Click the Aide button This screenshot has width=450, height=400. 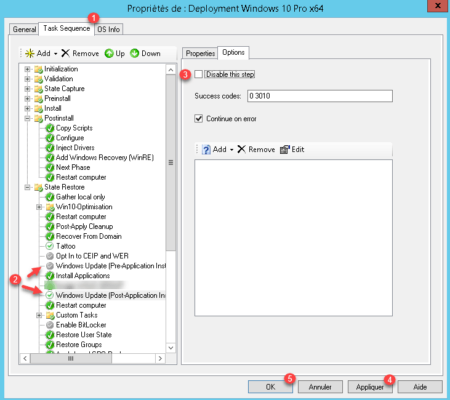(420, 387)
